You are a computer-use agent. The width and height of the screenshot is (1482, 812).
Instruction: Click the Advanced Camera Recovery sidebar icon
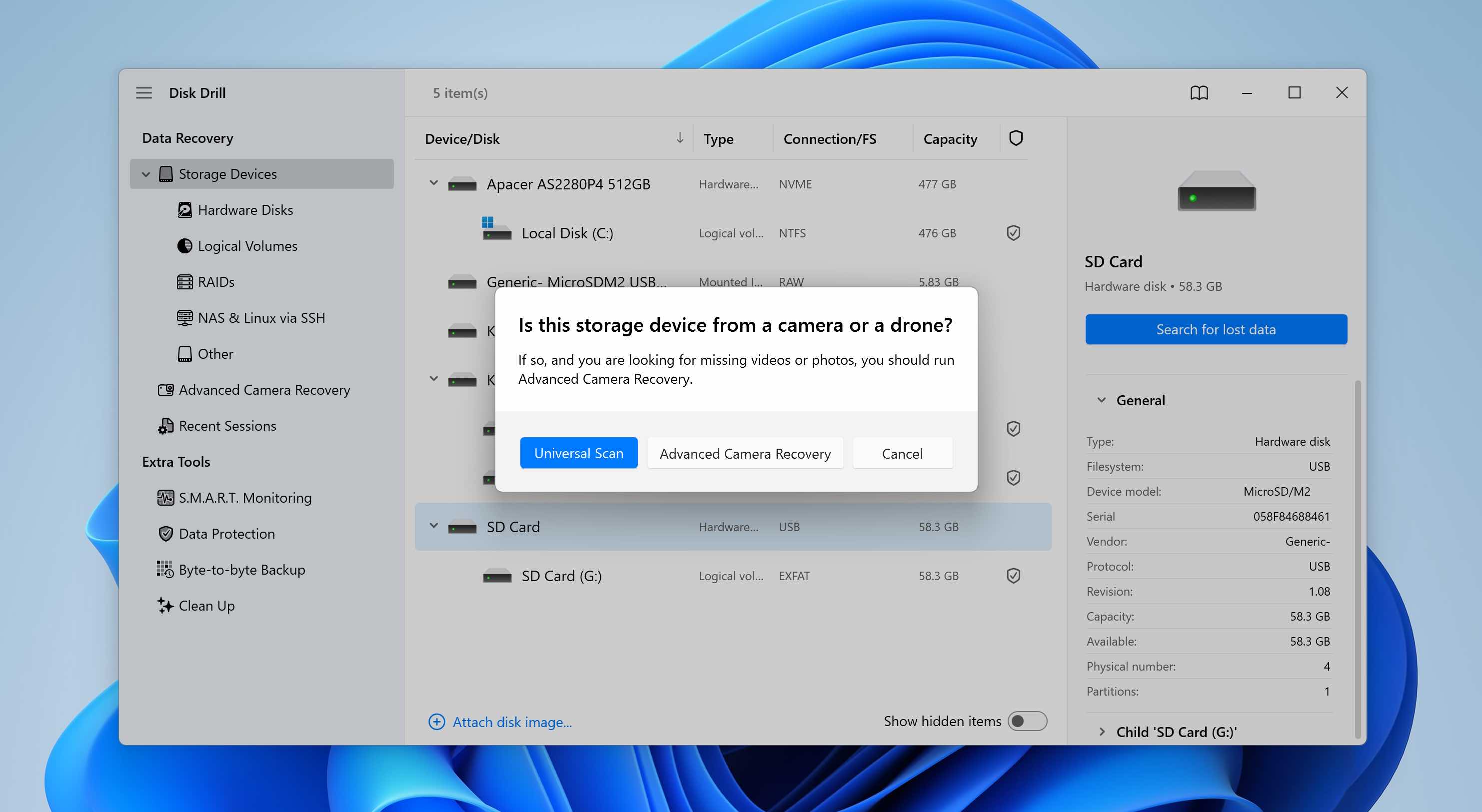coord(165,389)
